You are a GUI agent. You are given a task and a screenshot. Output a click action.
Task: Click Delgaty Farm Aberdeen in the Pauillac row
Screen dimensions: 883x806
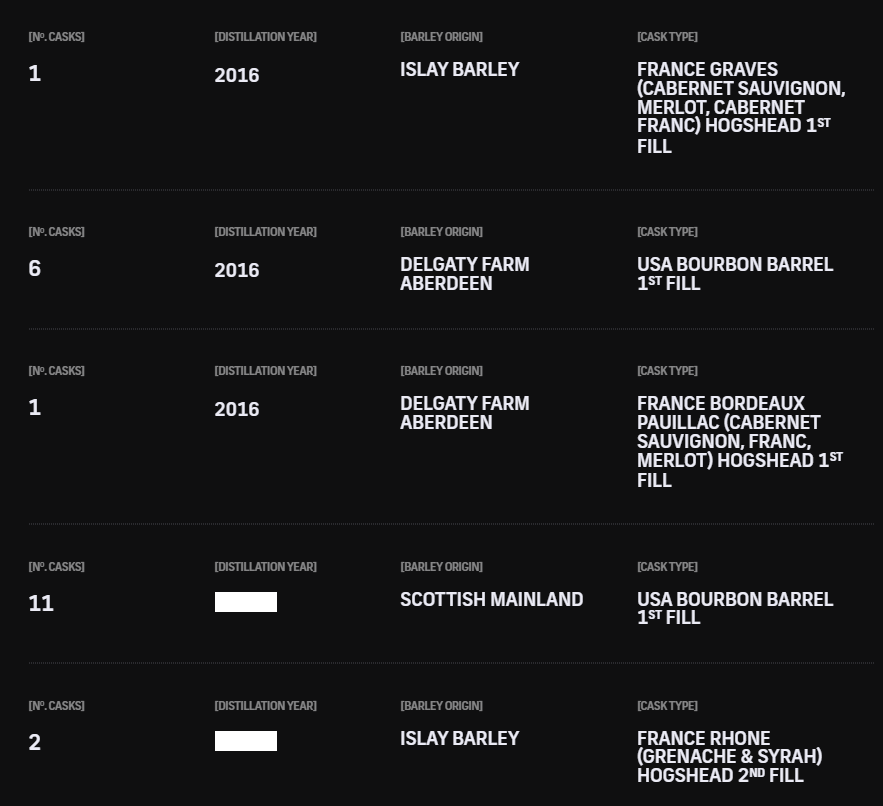coord(464,412)
